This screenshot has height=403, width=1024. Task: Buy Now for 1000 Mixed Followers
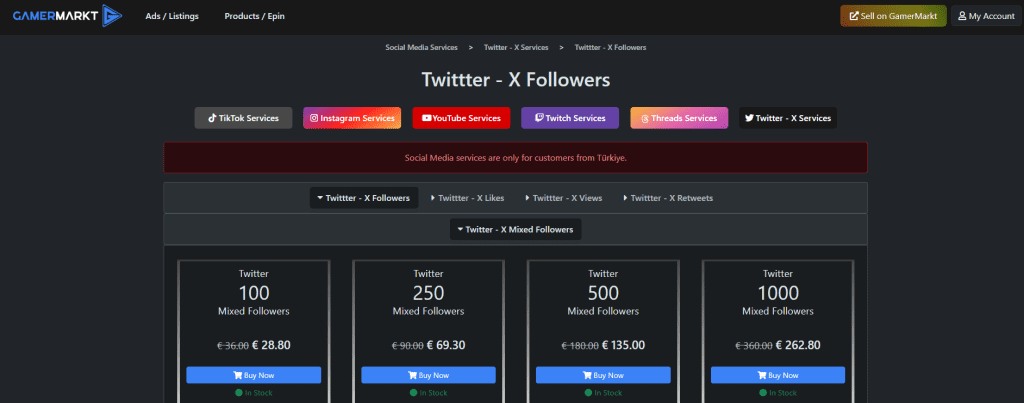[778, 375]
